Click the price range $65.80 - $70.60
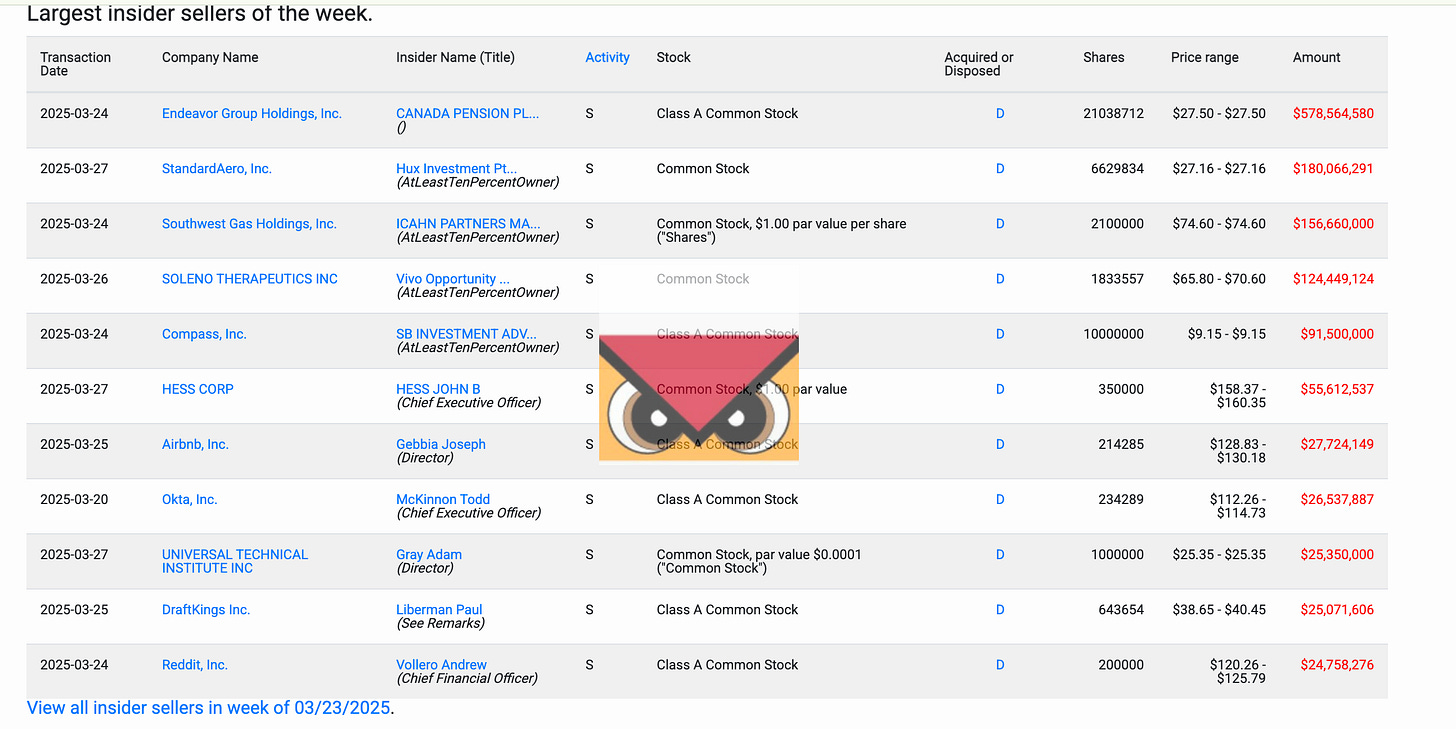 point(1219,279)
